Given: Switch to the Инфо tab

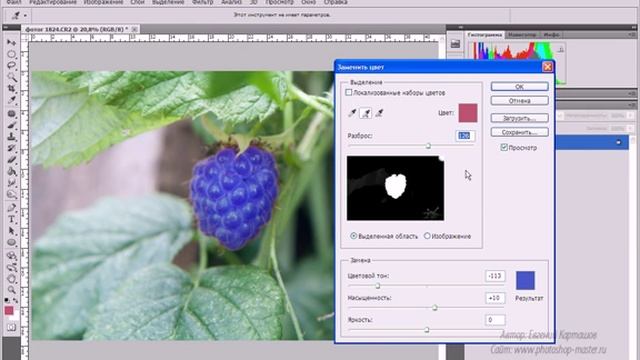Looking at the screenshot, I should [551, 35].
